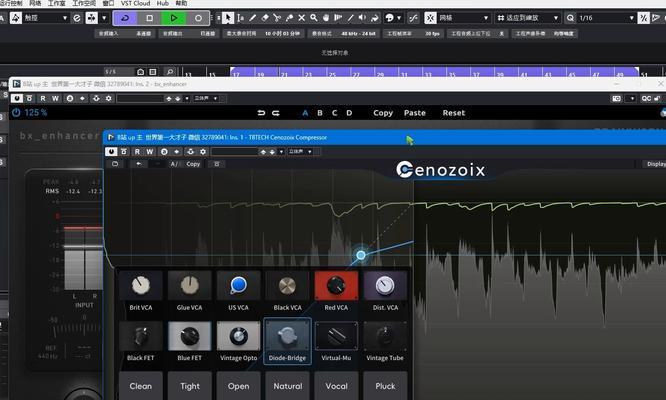Viewport: 666px width, 400px height.
Task: Open Cenozoix plugin settings gear
Action: point(203,152)
